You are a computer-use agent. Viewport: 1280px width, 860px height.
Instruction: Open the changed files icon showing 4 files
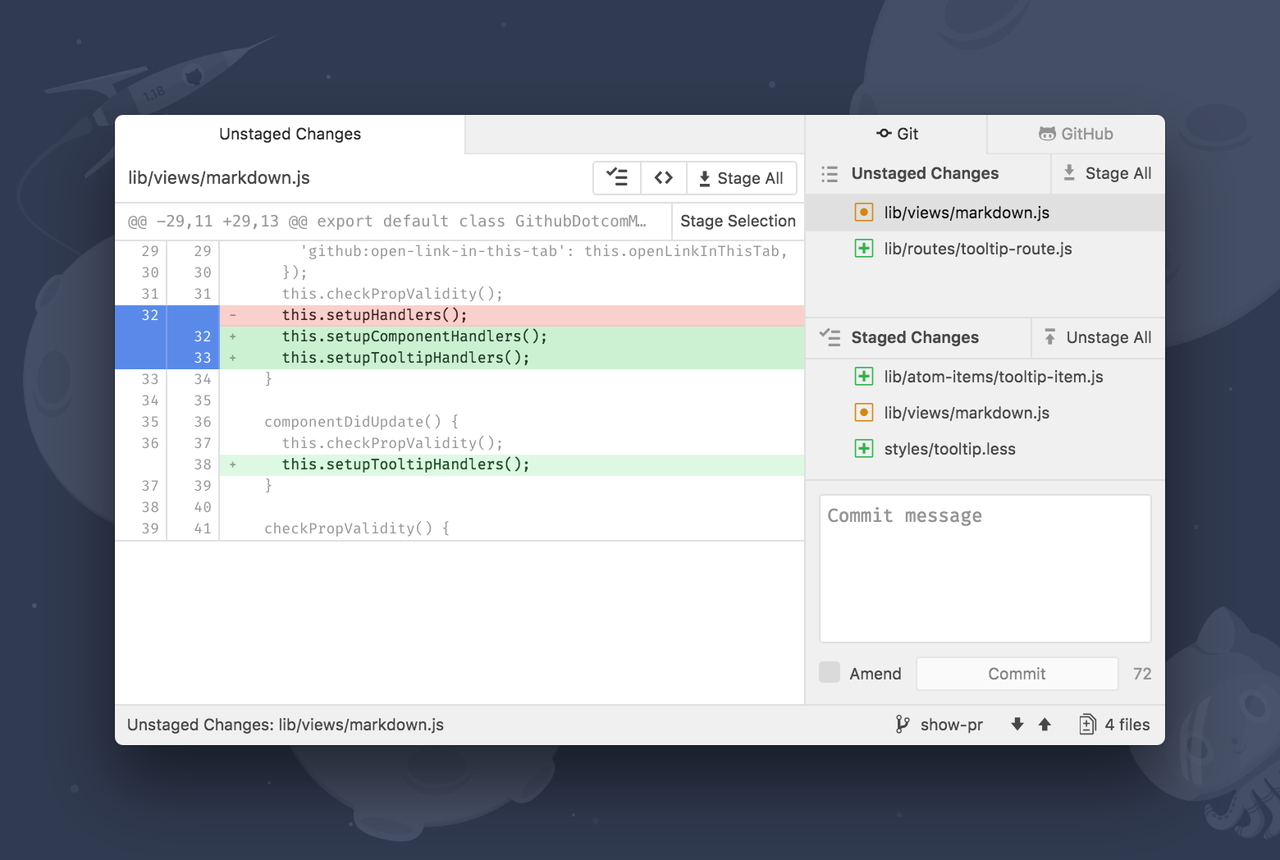(1086, 724)
